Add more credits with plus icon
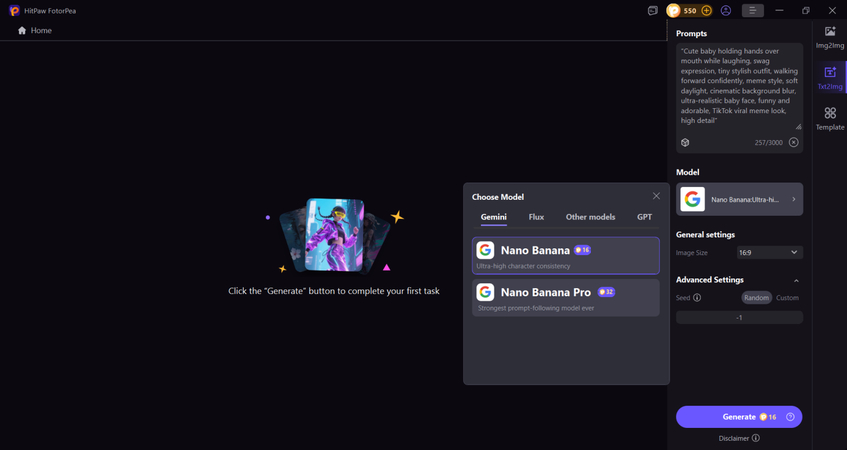Screen dimensions: 847x450 (x=706, y=10)
